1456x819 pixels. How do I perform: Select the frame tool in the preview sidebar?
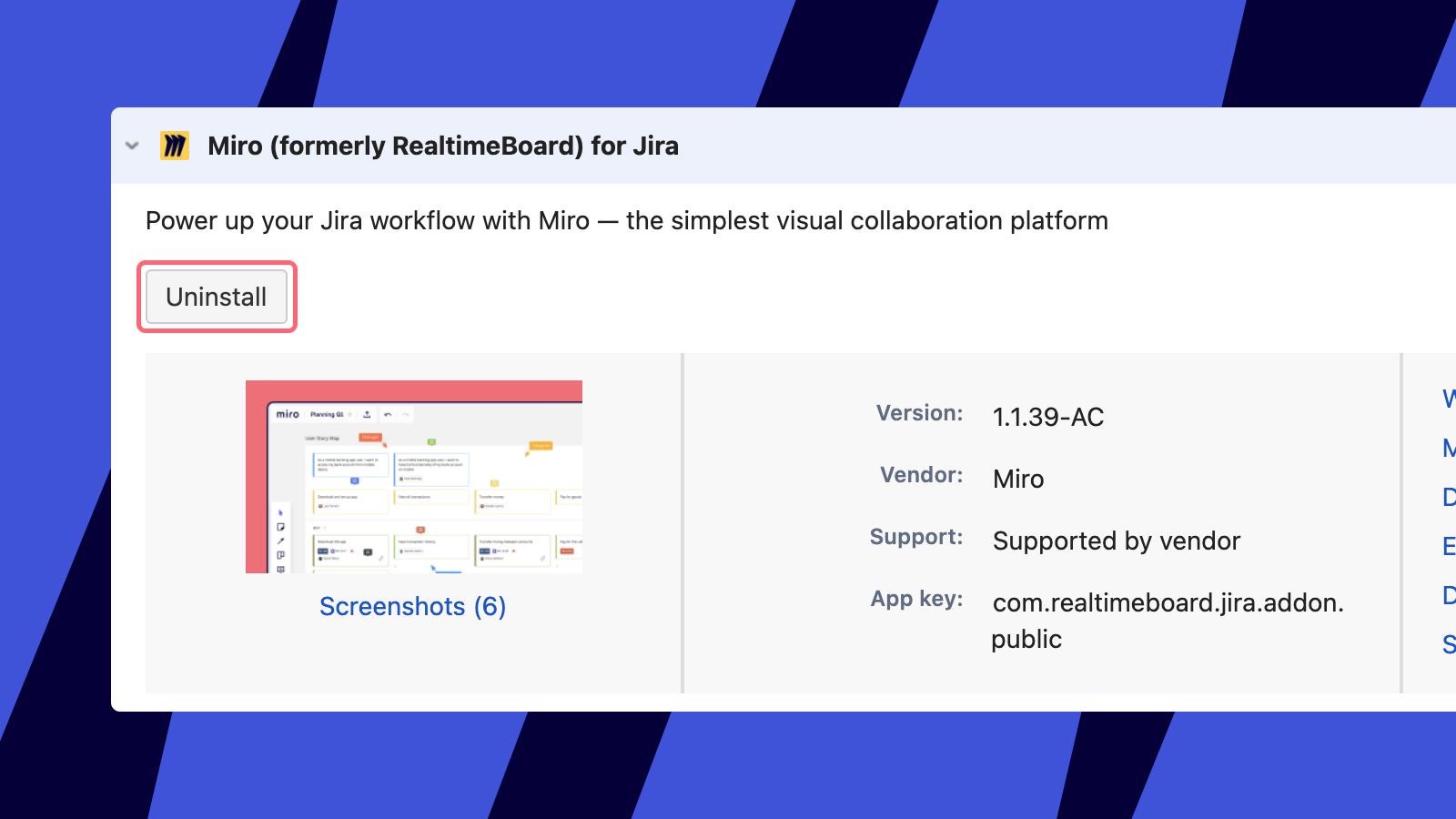pos(280,555)
